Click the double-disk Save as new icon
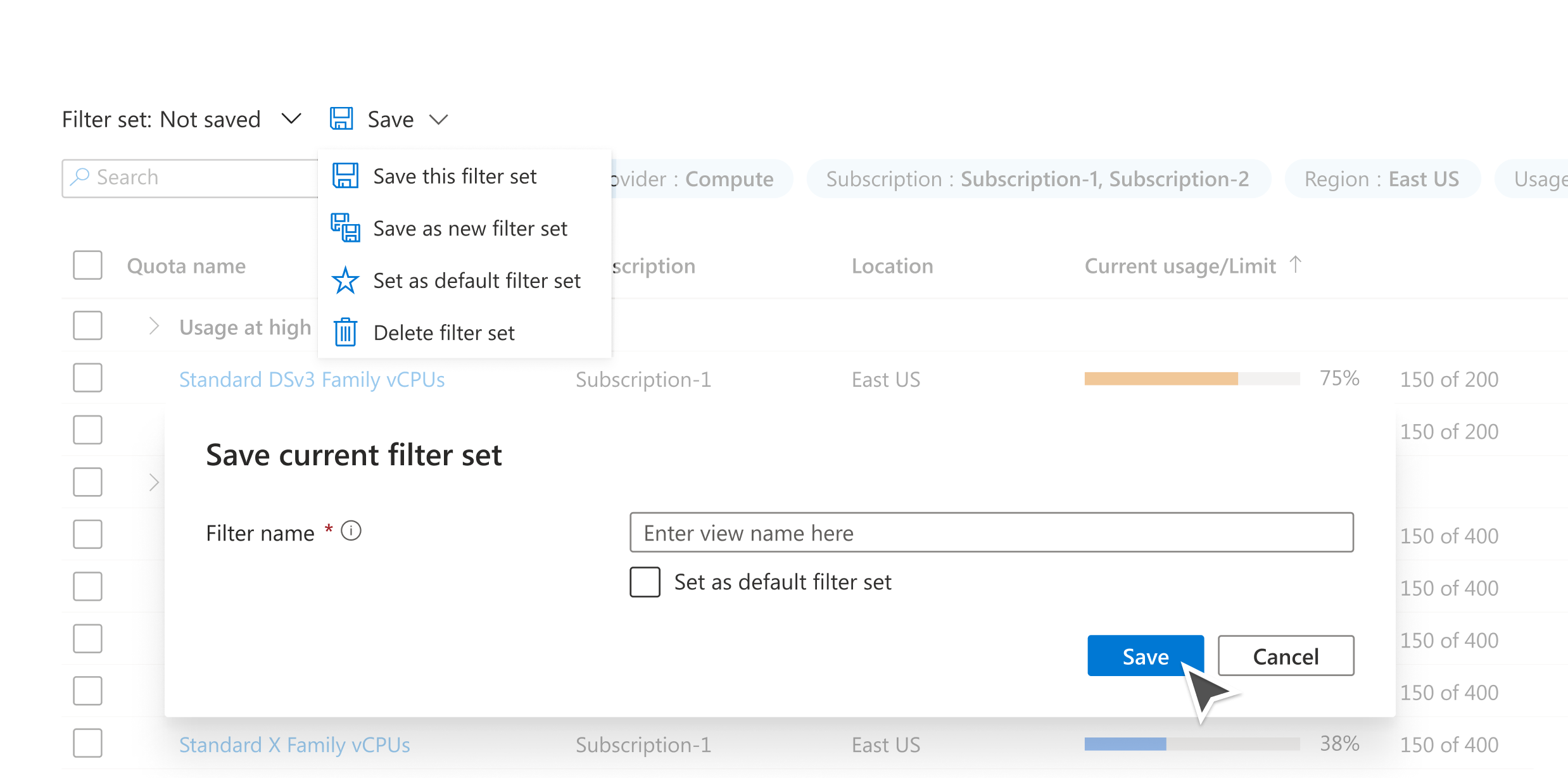Screen dimensions: 1568x778 pyautogui.click(x=345, y=228)
